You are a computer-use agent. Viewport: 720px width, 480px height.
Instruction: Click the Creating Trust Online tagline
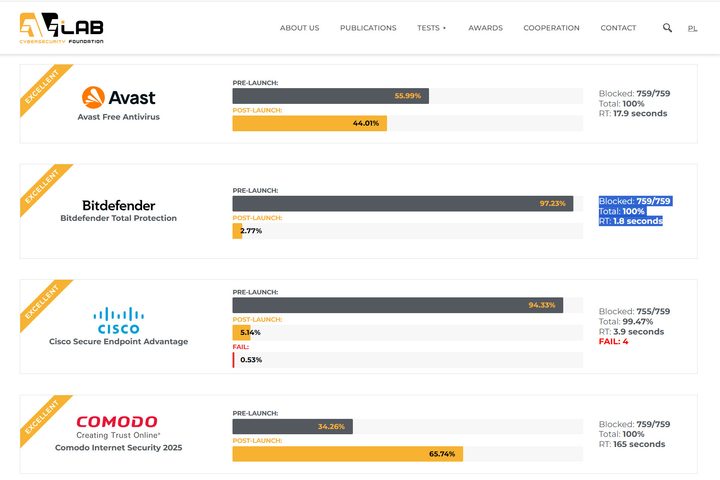coord(118,435)
